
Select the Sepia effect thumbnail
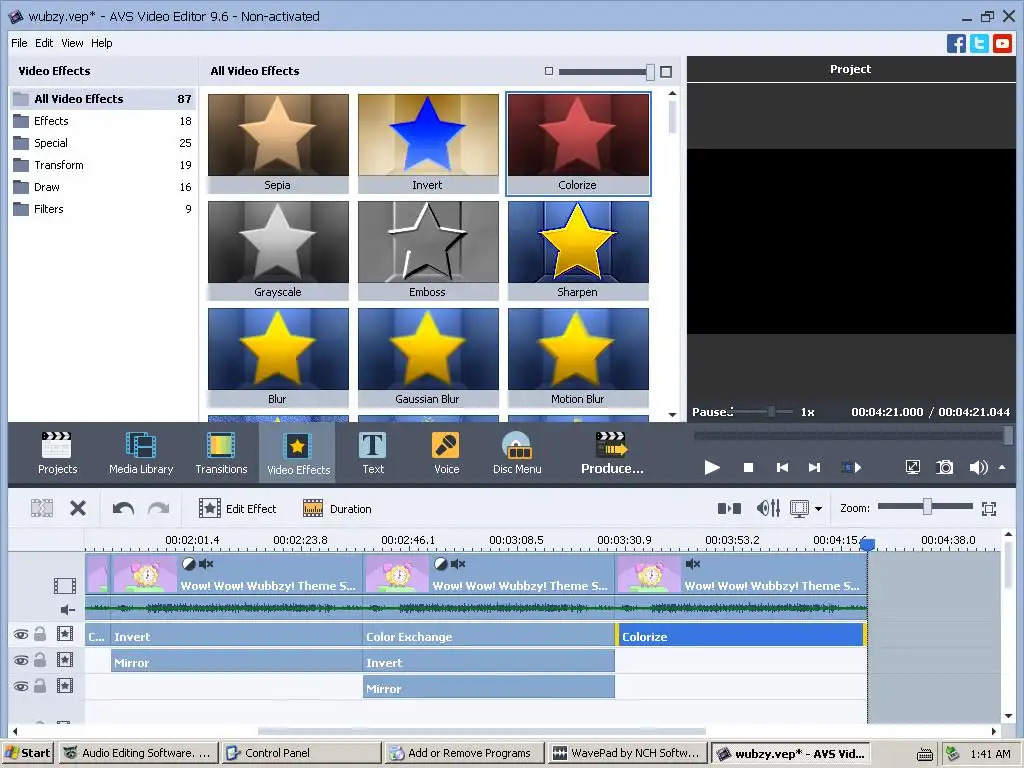tap(278, 143)
